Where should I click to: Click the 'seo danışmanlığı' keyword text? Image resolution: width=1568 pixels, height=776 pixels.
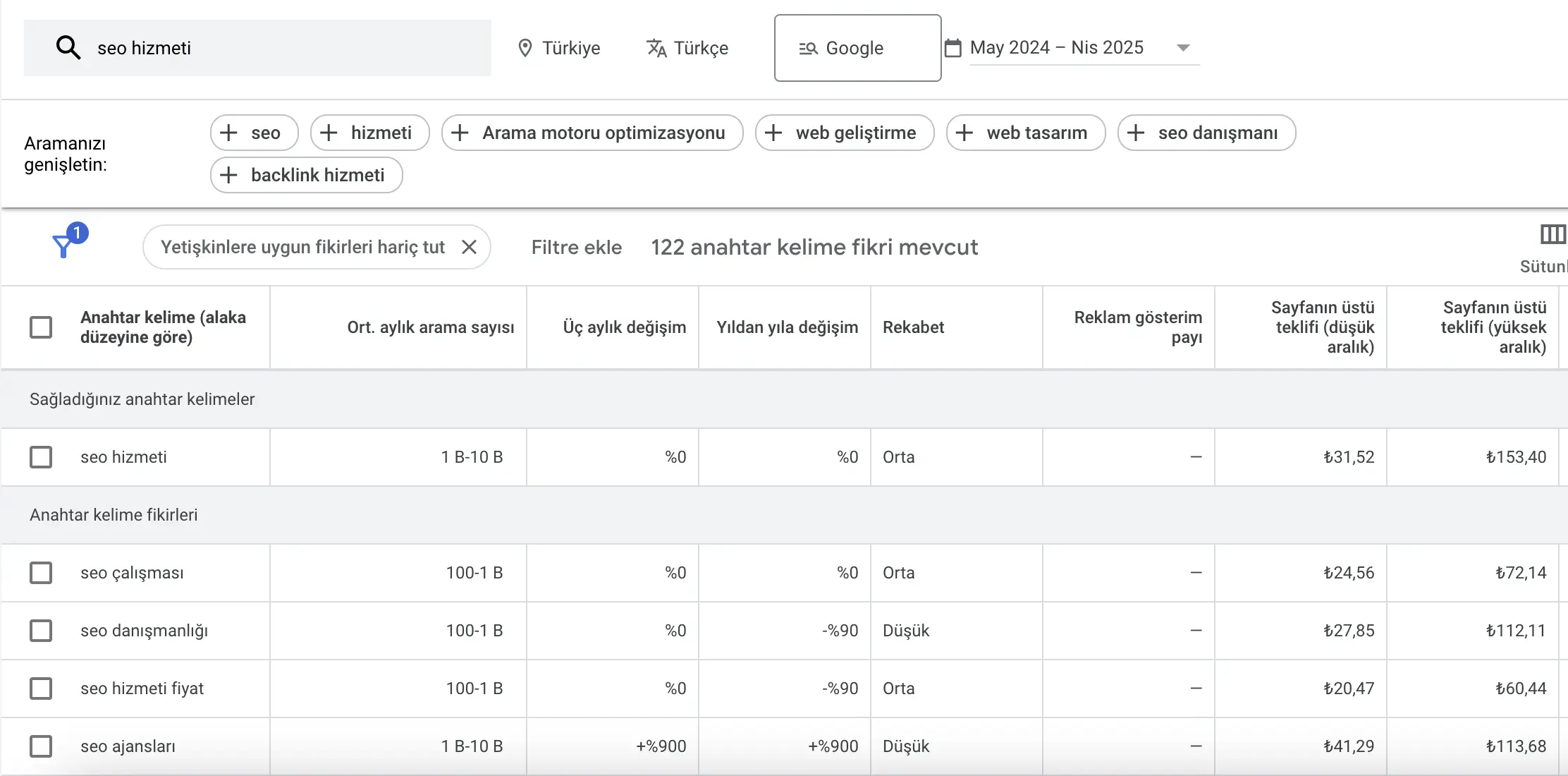[x=144, y=631]
